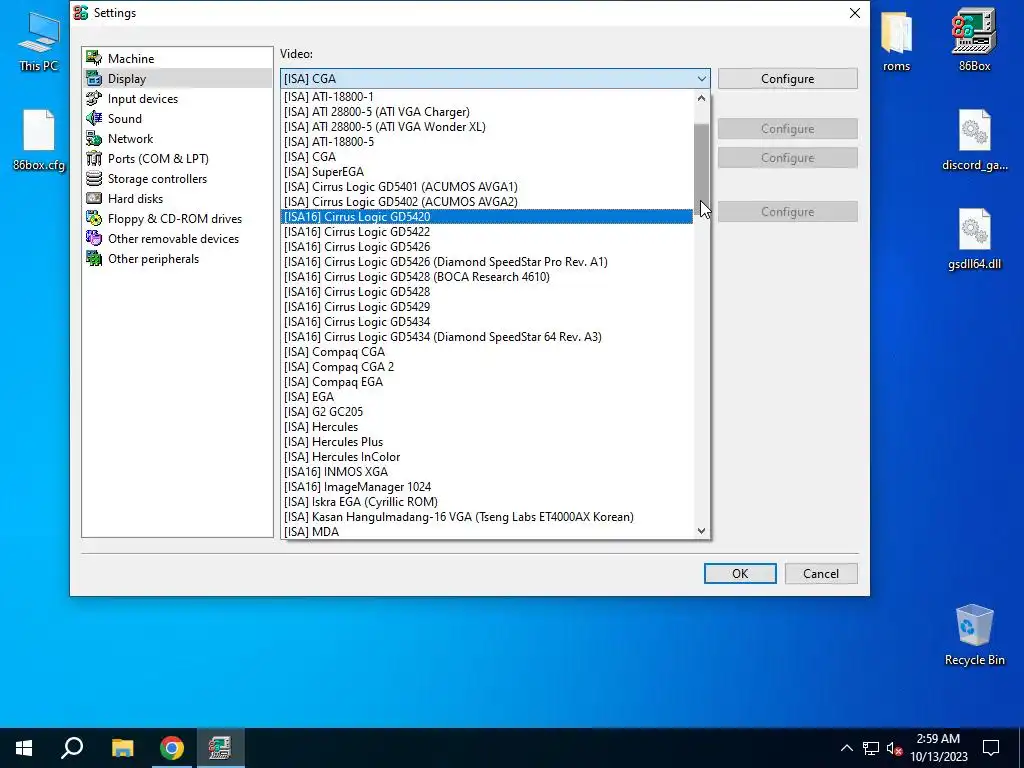Open taskbar Search magnifier
1024x768 pixels.
click(72, 748)
